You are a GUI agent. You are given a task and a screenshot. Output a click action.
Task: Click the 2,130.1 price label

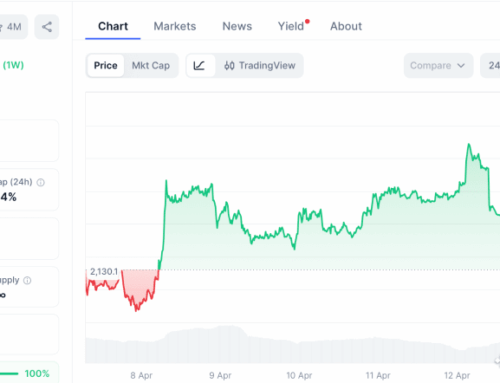click(x=104, y=272)
